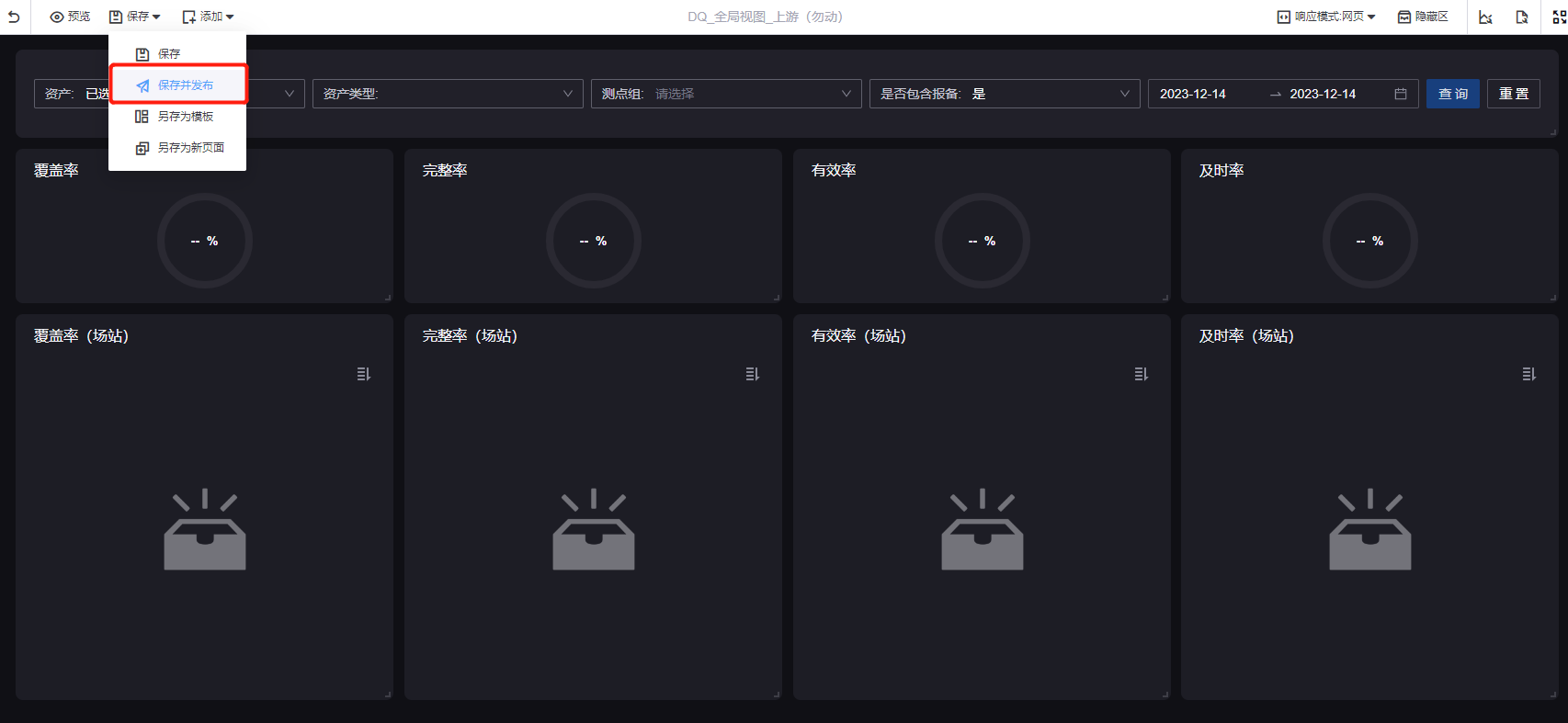Click resize handle of 覆盖率 card
Image resolution: width=1568 pixels, height=723 pixels.
[388, 298]
